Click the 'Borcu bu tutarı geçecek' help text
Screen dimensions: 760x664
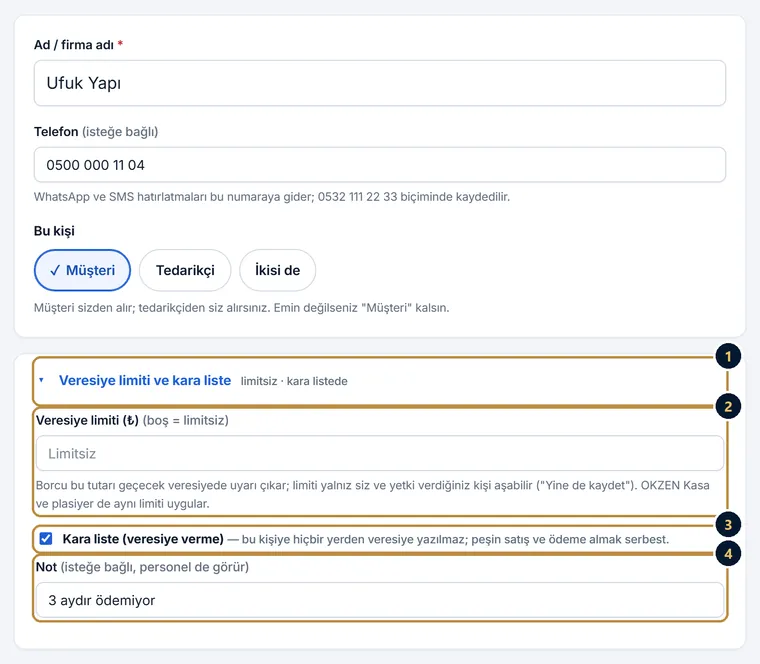[x=373, y=494]
